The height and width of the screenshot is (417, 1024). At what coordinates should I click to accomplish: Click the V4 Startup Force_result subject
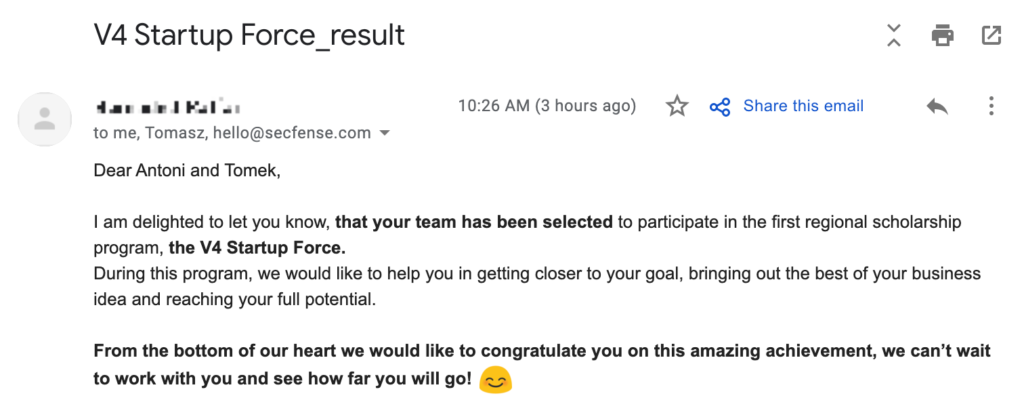249,35
